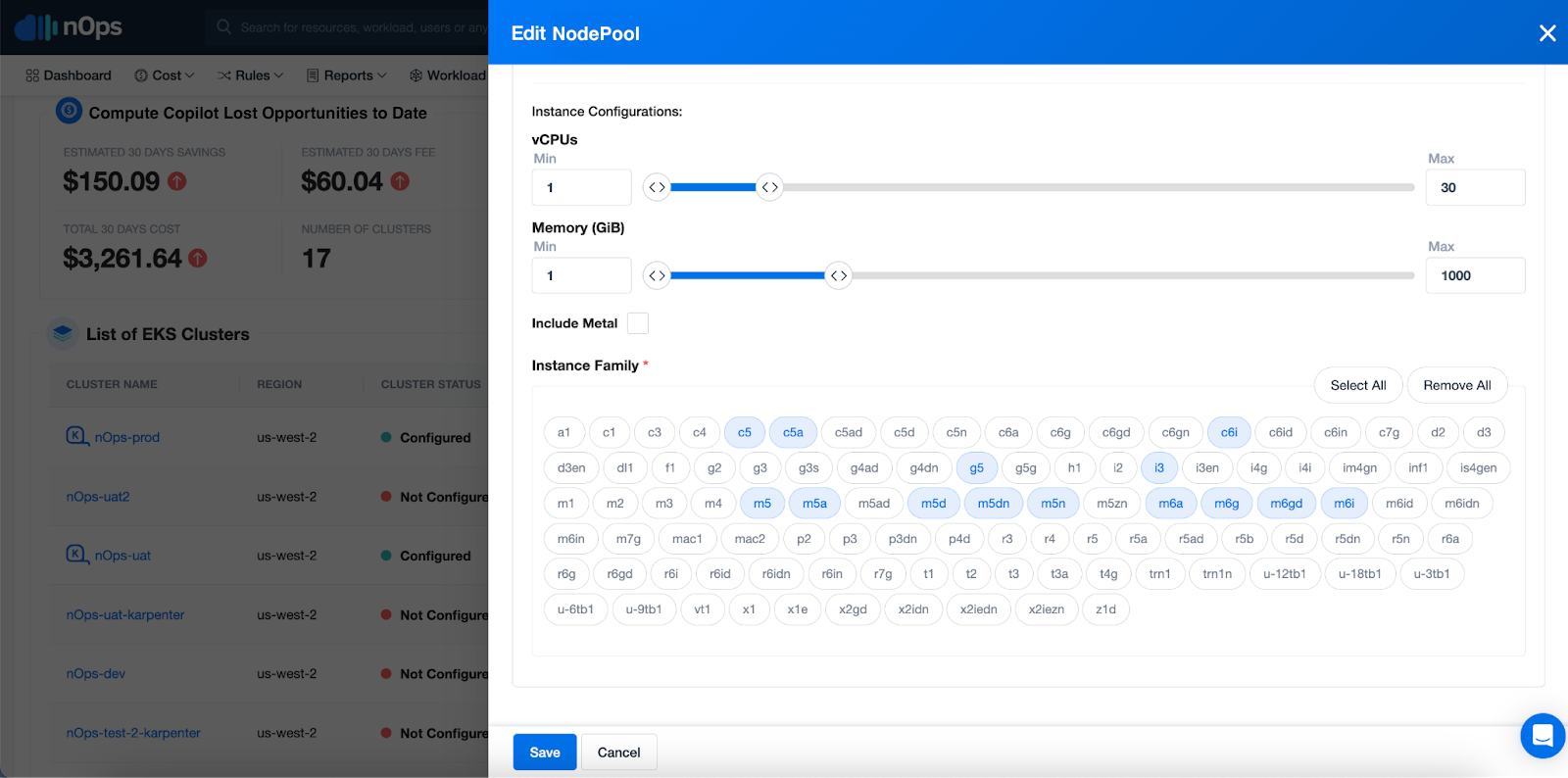The image size is (1568, 778).
Task: Click Remove All instance families
Action: coord(1457,385)
